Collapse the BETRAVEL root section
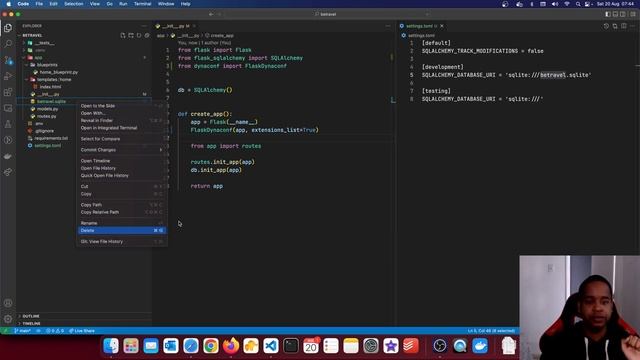The image size is (640, 360). point(32,36)
